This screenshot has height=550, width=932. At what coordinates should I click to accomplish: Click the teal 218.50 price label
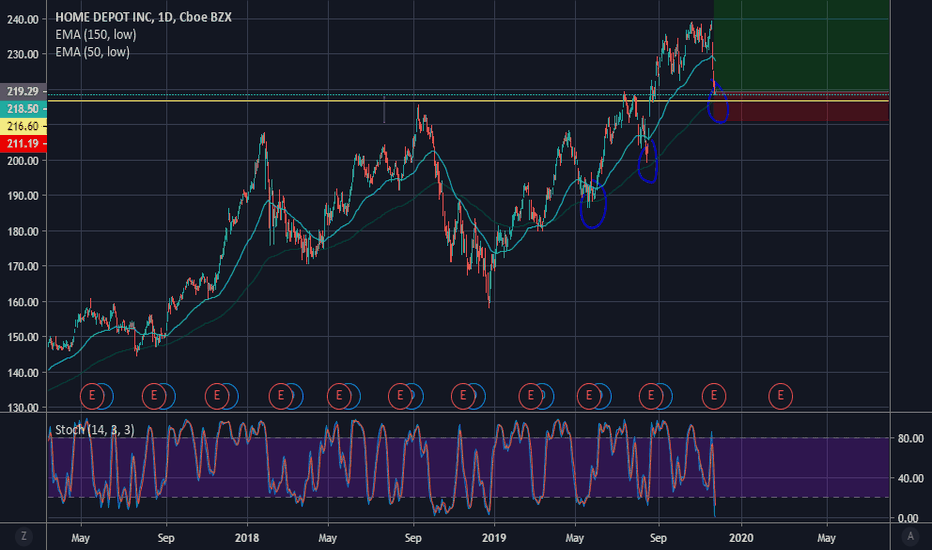(x=23, y=109)
